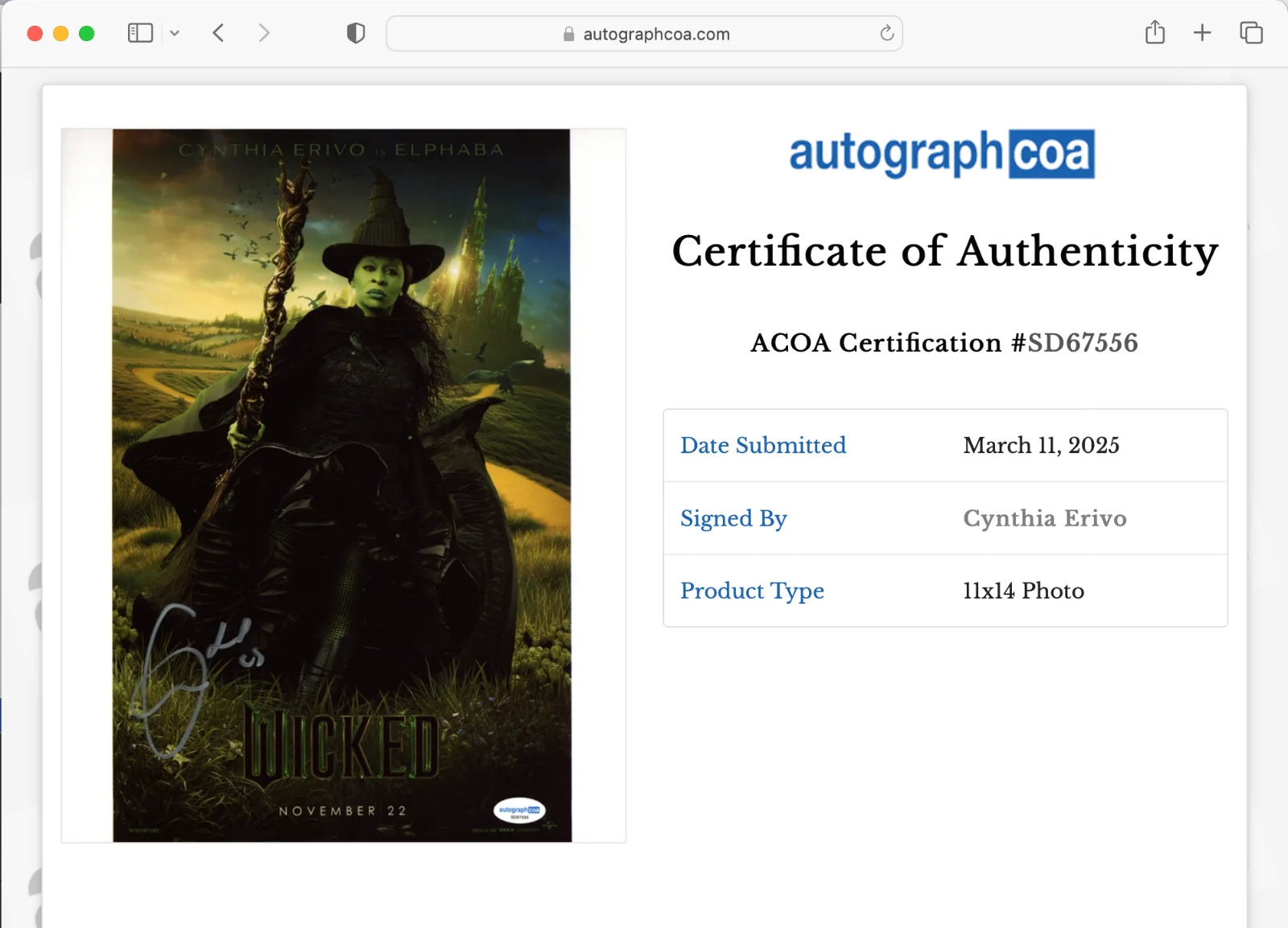The width and height of the screenshot is (1288, 928).
Task: Open the signed Wicked poster image
Action: 342,485
